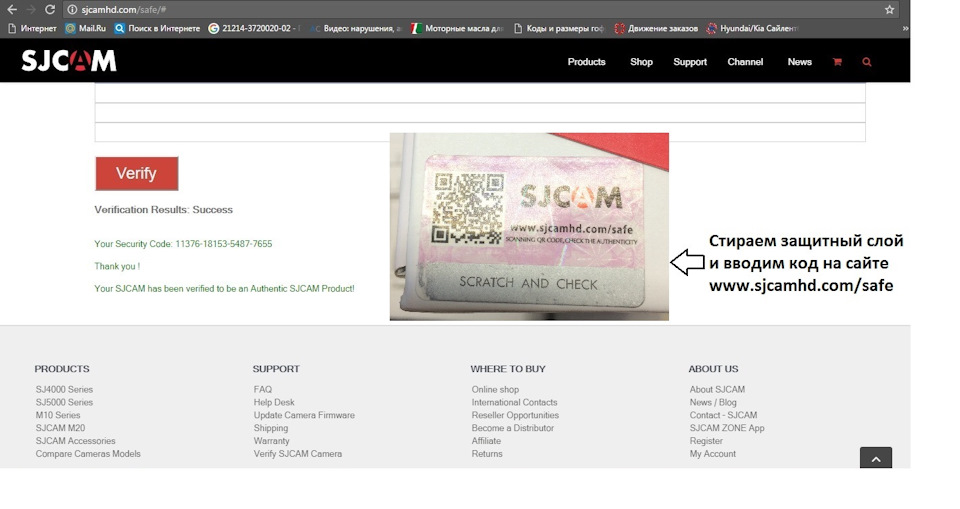960x509 pixels.
Task: Click the red Verify button
Action: pos(137,173)
